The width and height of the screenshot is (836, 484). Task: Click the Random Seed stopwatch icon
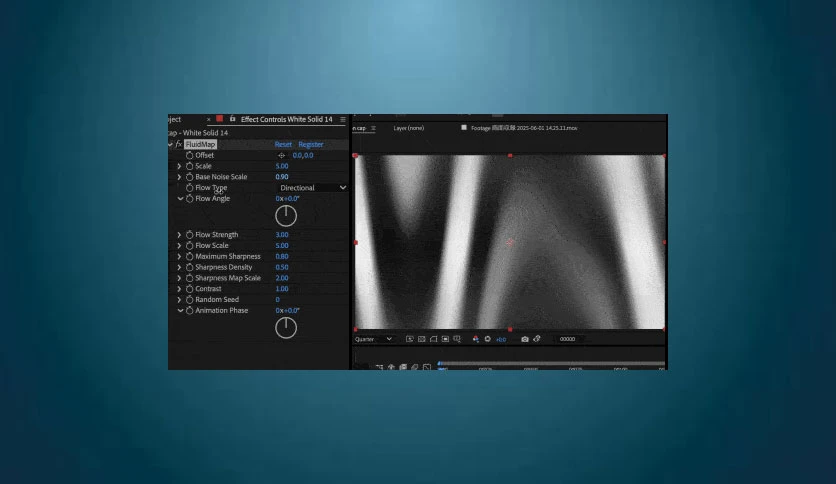pos(189,300)
